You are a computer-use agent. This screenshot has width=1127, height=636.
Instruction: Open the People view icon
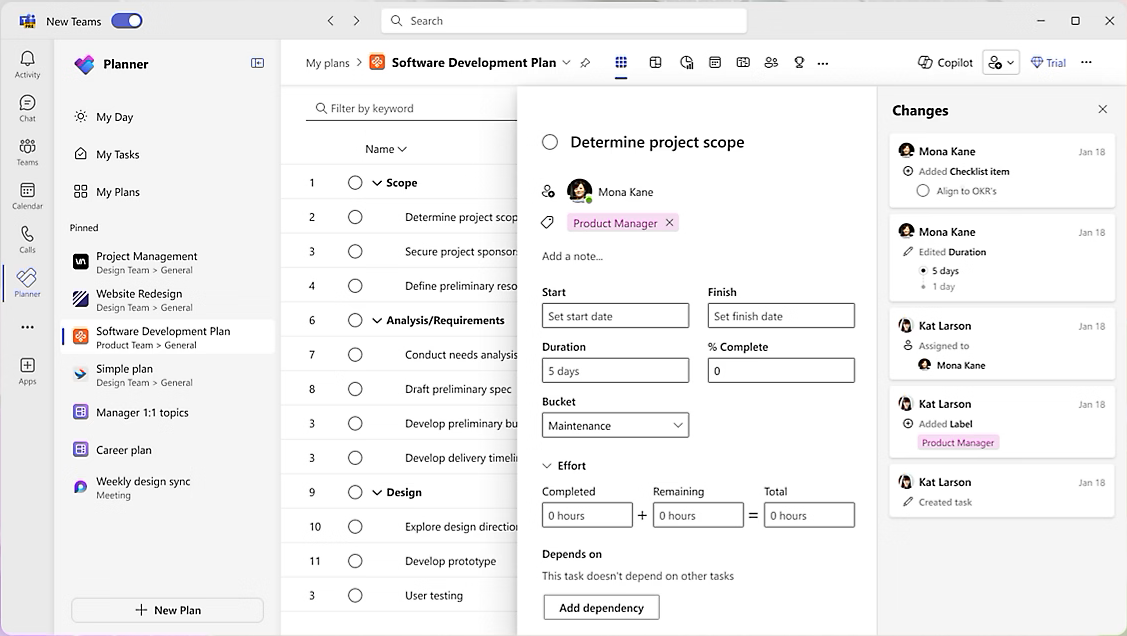(771, 63)
